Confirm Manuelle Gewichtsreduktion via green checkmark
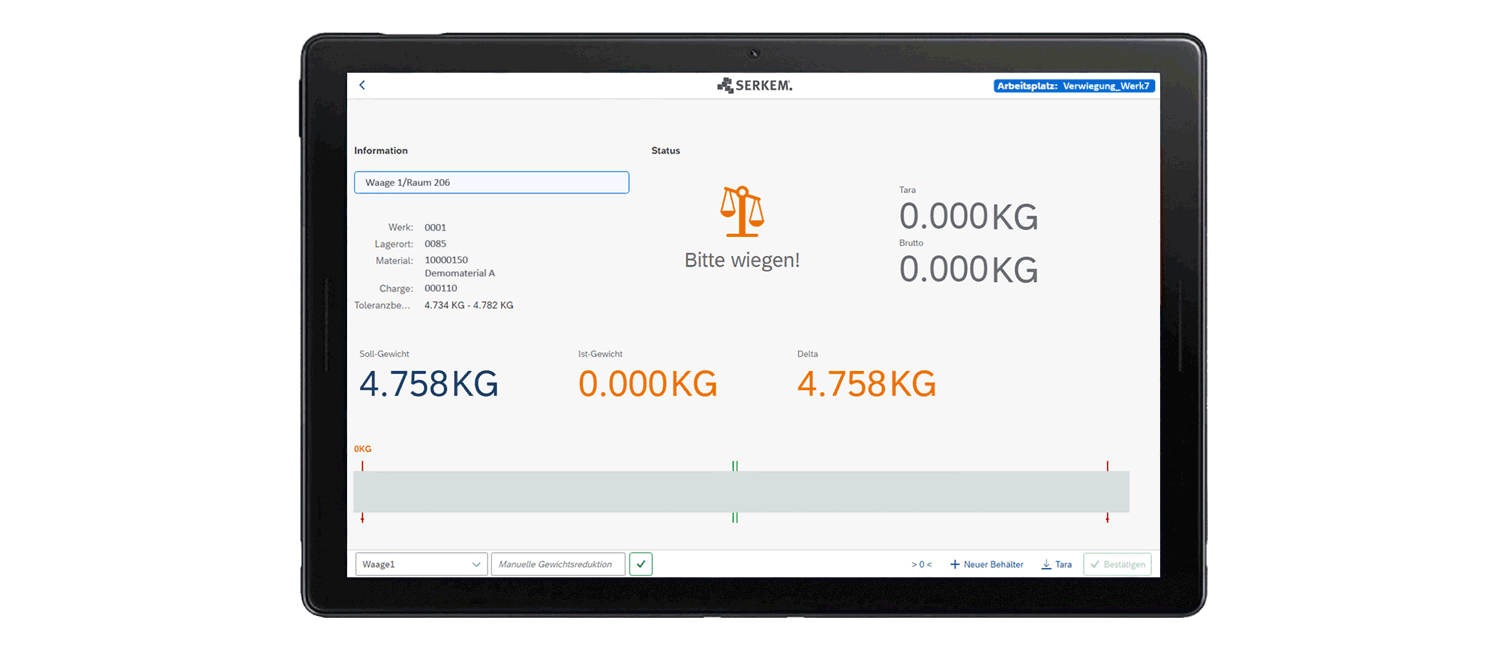Viewport: 1500px width, 650px height. point(641,564)
